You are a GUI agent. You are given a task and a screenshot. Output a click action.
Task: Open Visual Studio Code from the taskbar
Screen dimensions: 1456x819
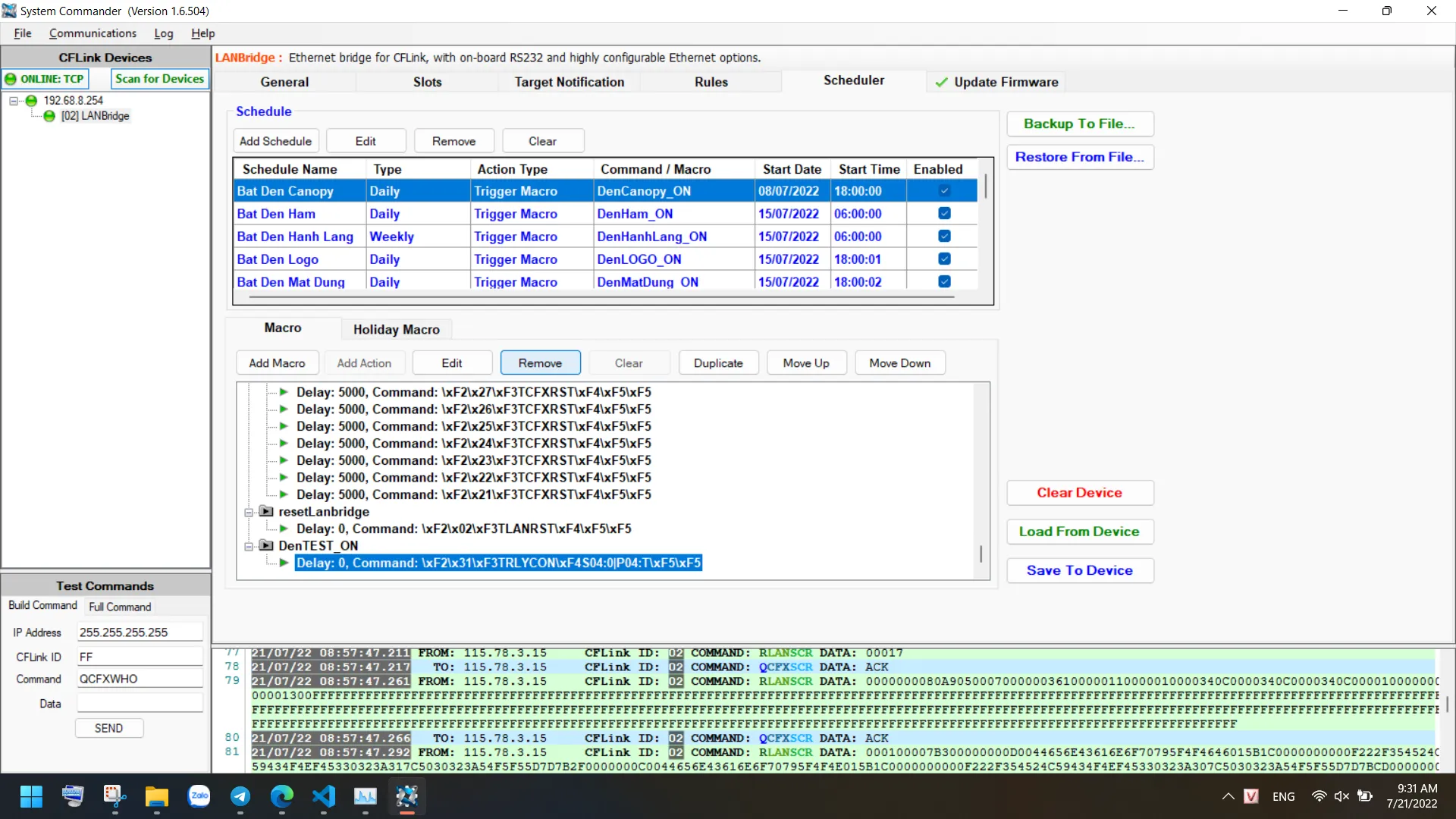pos(324,796)
